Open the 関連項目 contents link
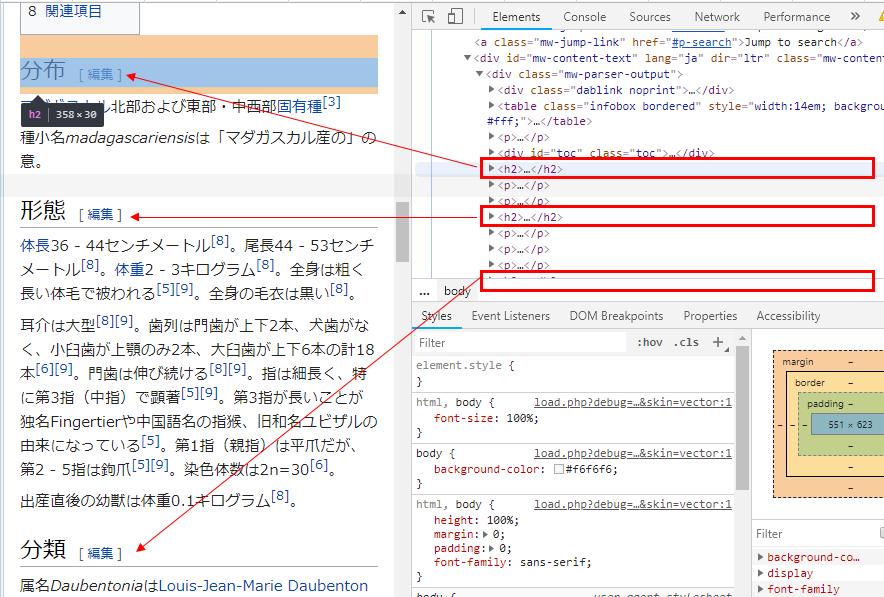Viewport: 884px width, 597px height. coord(73,11)
